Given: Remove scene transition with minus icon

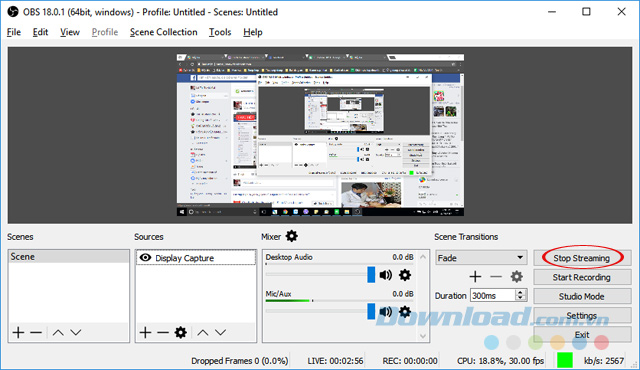Looking at the screenshot, I should click(x=496, y=277).
